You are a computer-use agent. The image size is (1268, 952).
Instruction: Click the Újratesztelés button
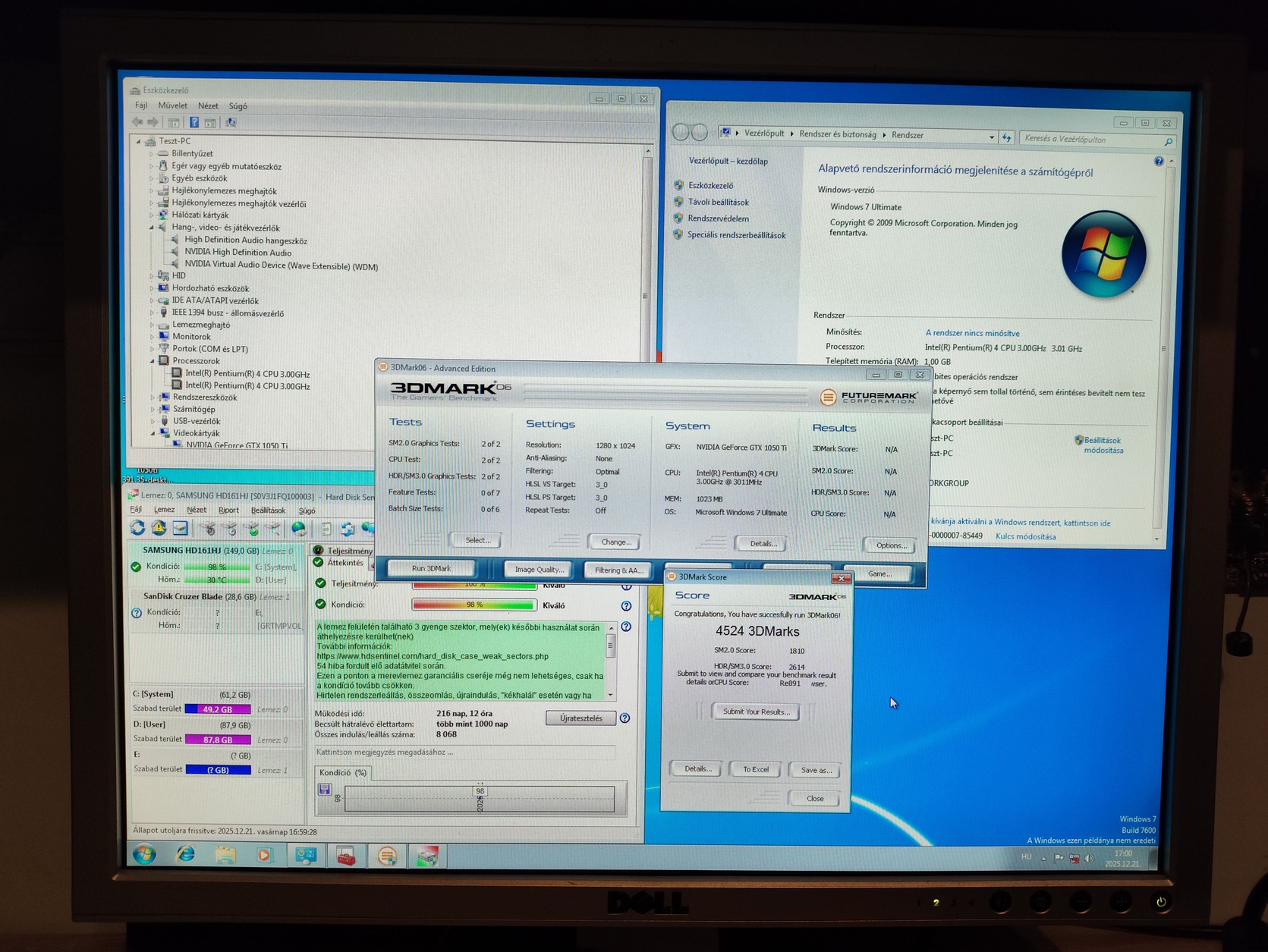point(581,718)
